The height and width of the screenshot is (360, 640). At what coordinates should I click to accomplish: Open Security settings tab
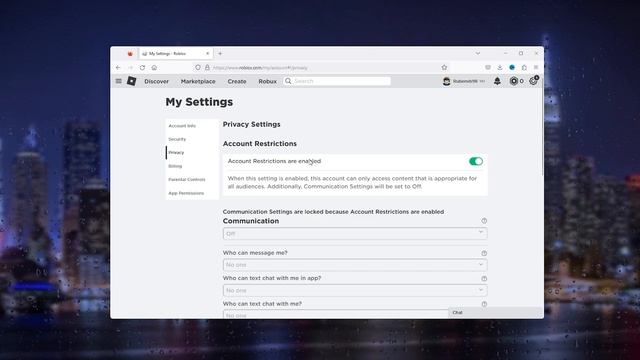[177, 139]
